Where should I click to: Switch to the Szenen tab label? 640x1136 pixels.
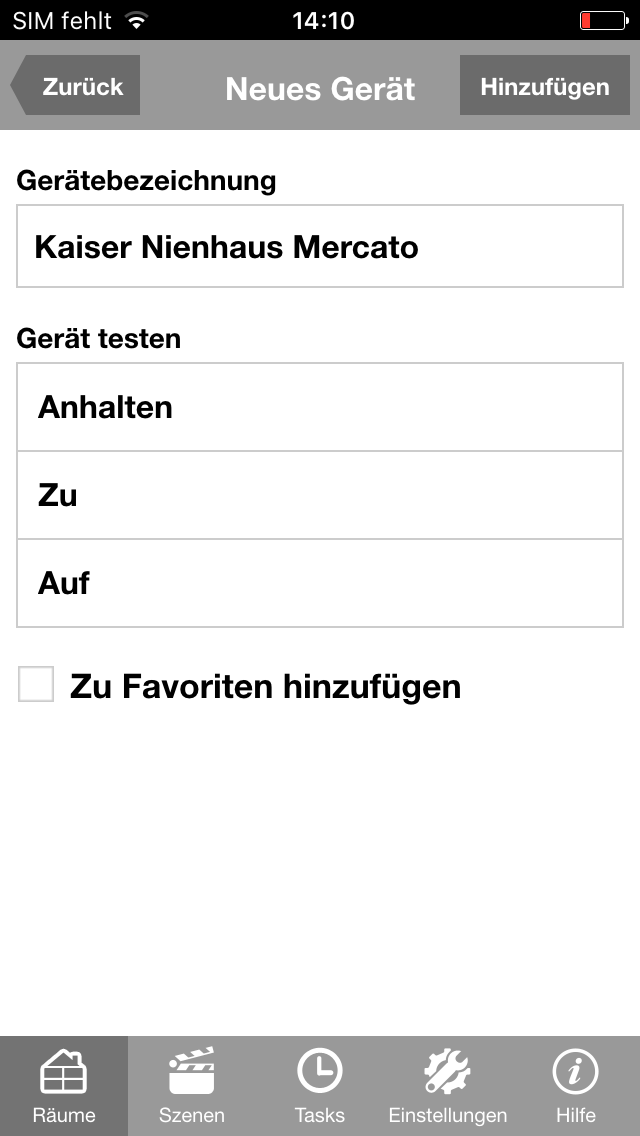click(192, 1115)
